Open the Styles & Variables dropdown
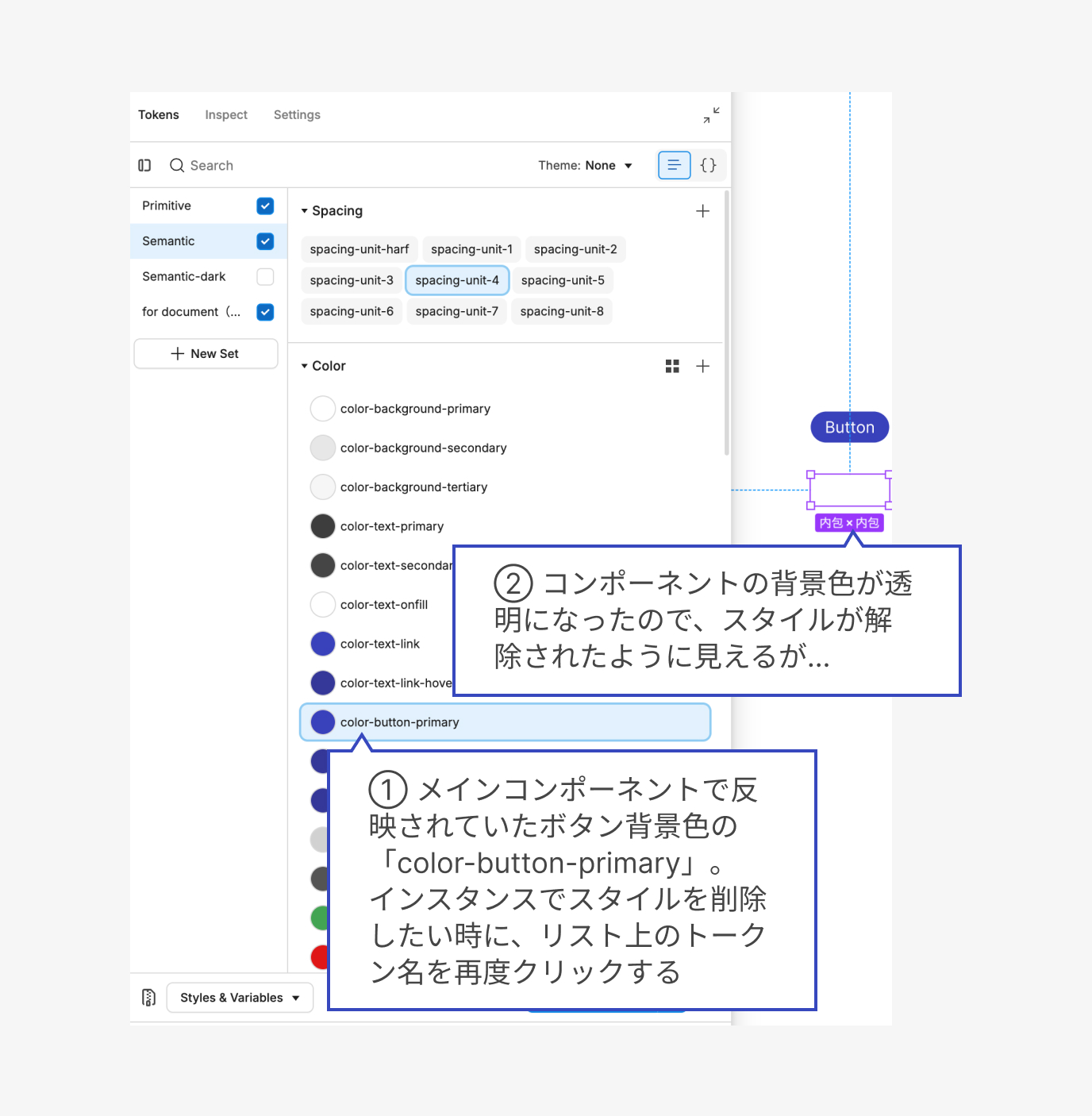Viewport: 1092px width, 1116px height. click(x=240, y=998)
